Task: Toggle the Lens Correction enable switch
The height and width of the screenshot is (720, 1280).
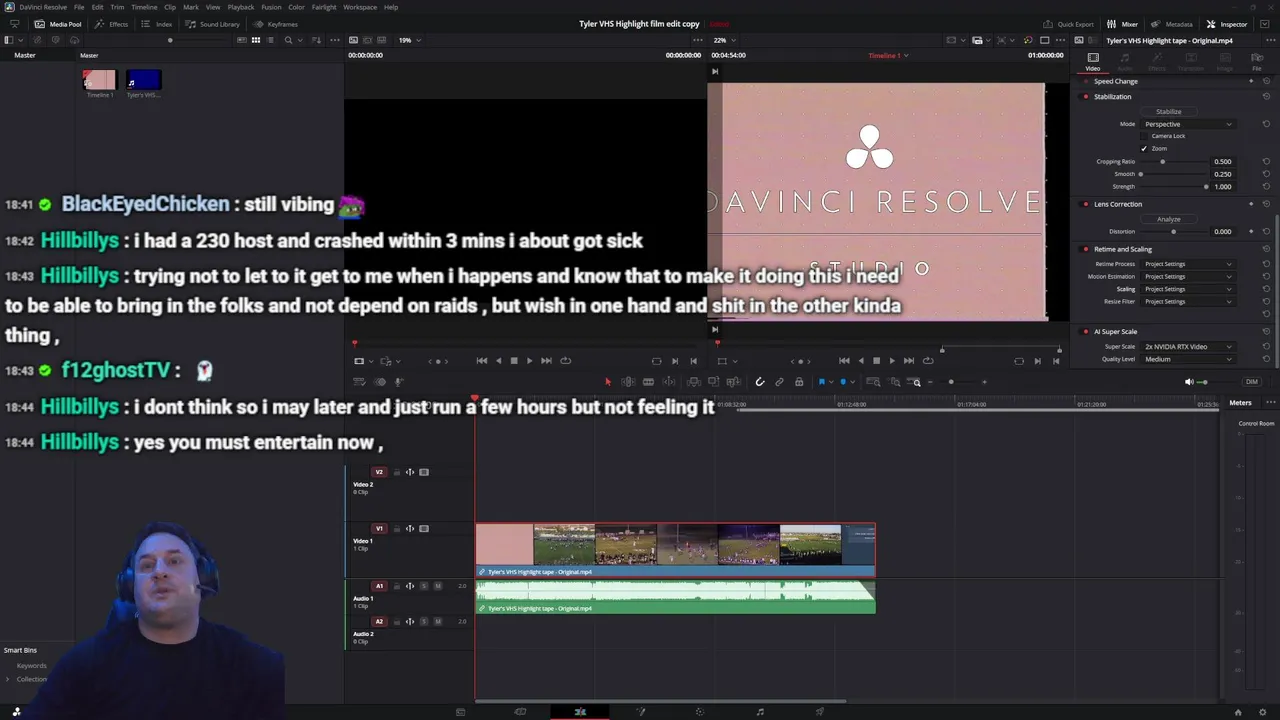Action: coord(1086,204)
